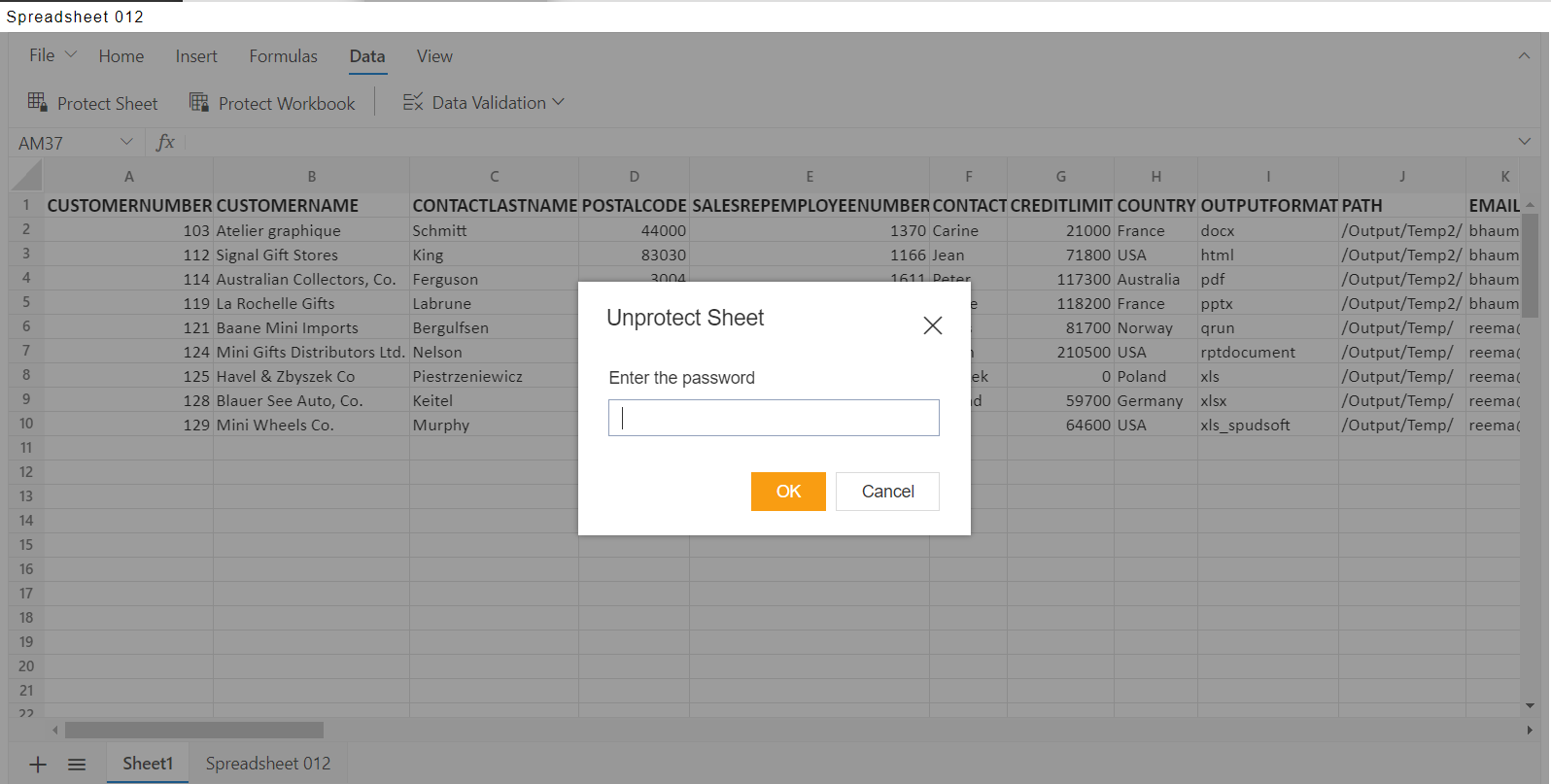Focus the Enter the password field
This screenshot has width=1551, height=784.
coord(774,418)
